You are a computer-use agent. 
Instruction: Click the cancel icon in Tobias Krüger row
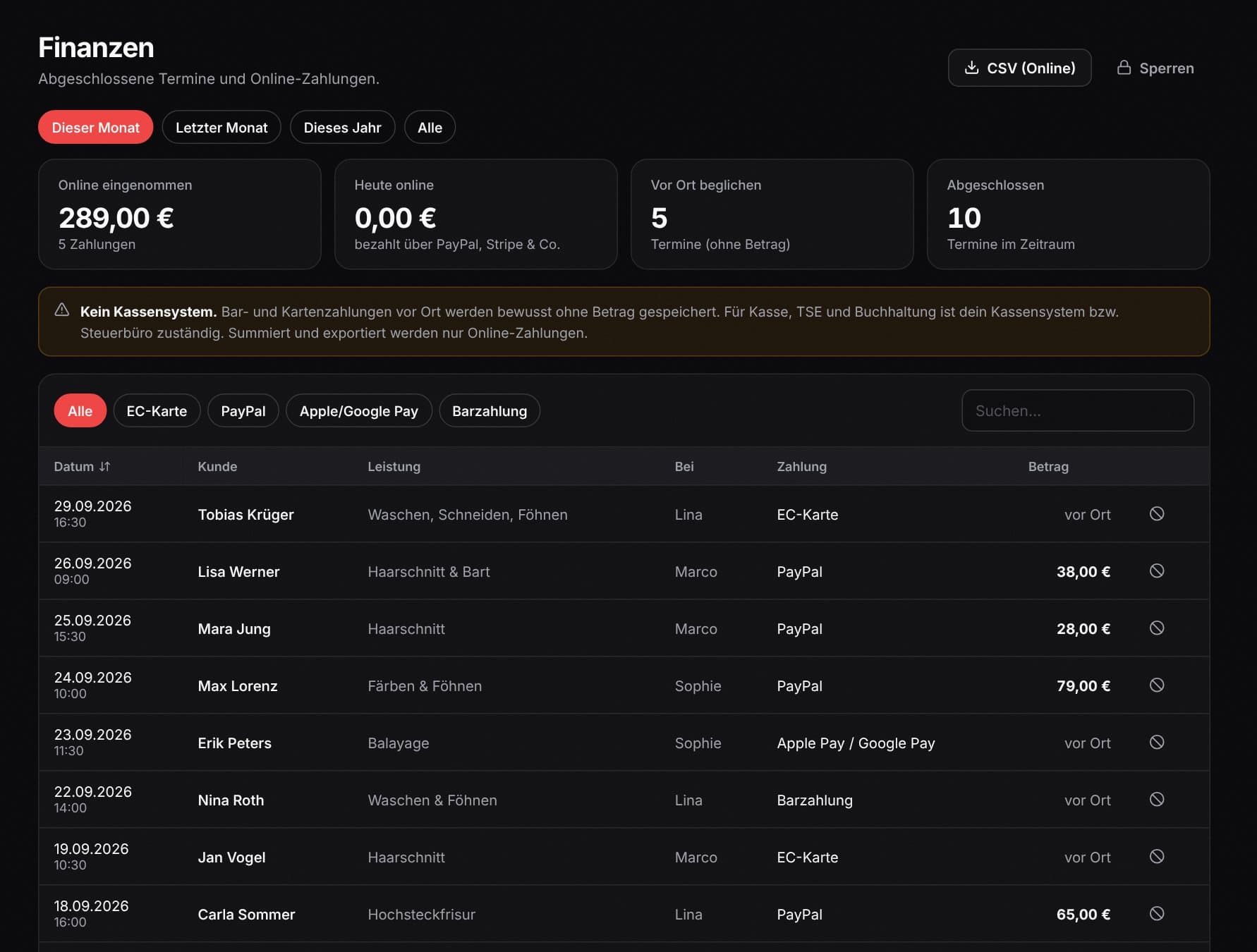click(1157, 513)
